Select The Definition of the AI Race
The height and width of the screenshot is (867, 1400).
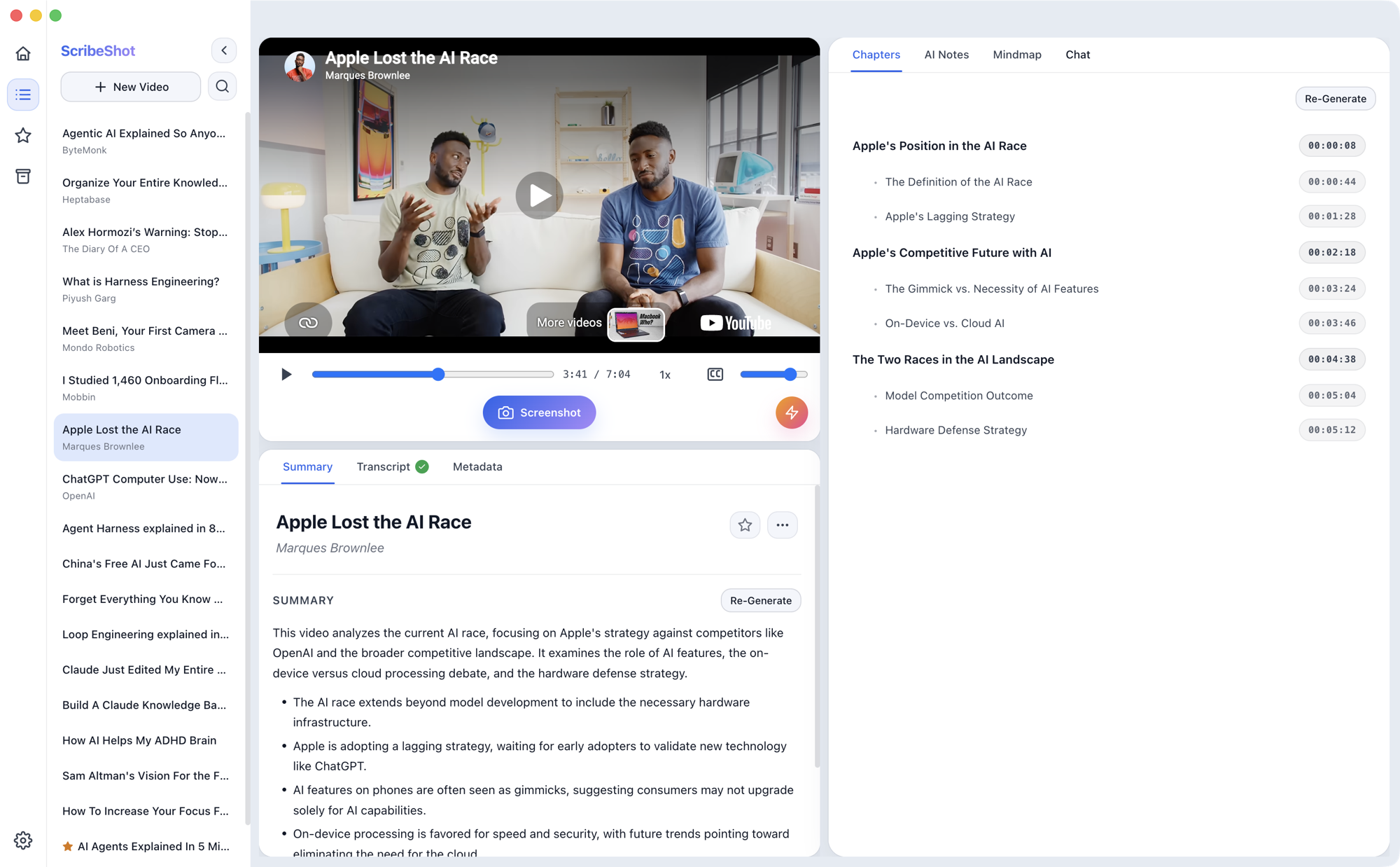pyautogui.click(x=958, y=182)
